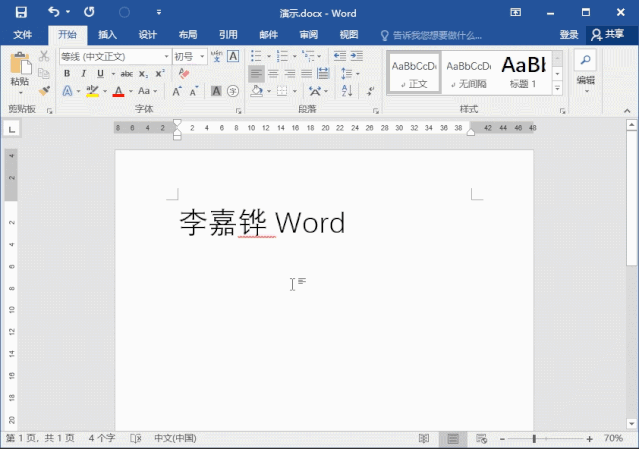Toggle italic formatting

[x=84, y=73]
